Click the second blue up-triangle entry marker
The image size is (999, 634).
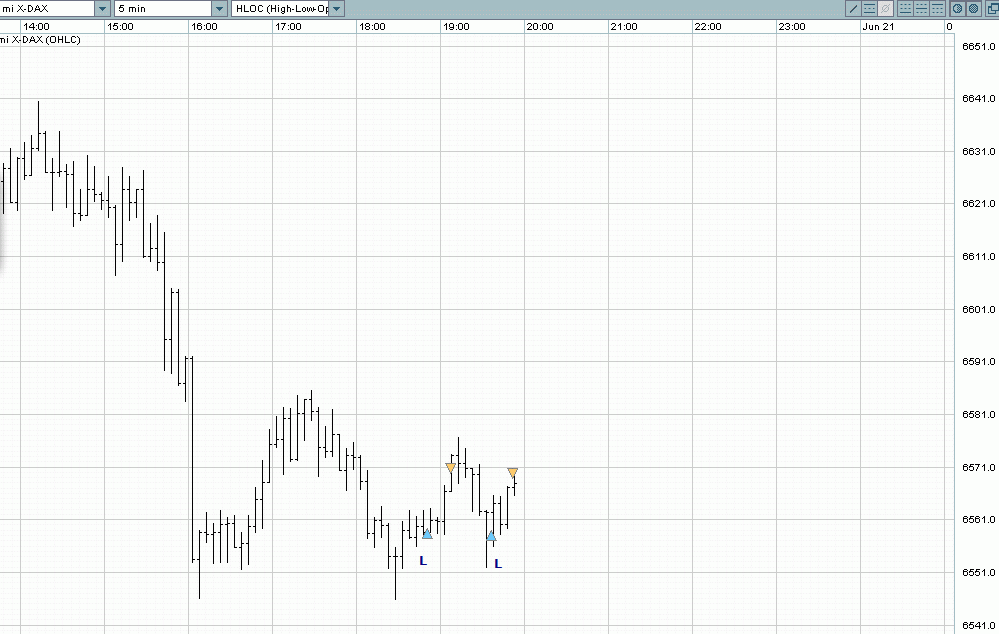coord(491,537)
